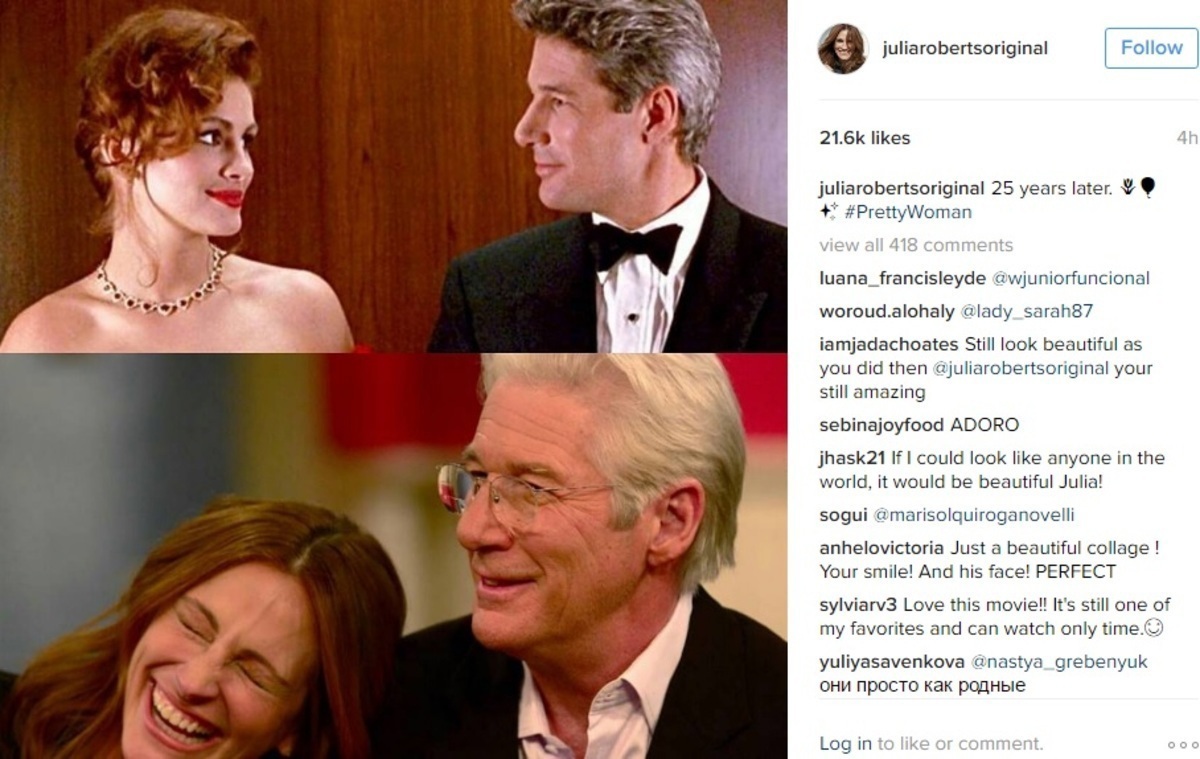Open luana_francisleyde commenter profile
The height and width of the screenshot is (759, 1200).
902,278
